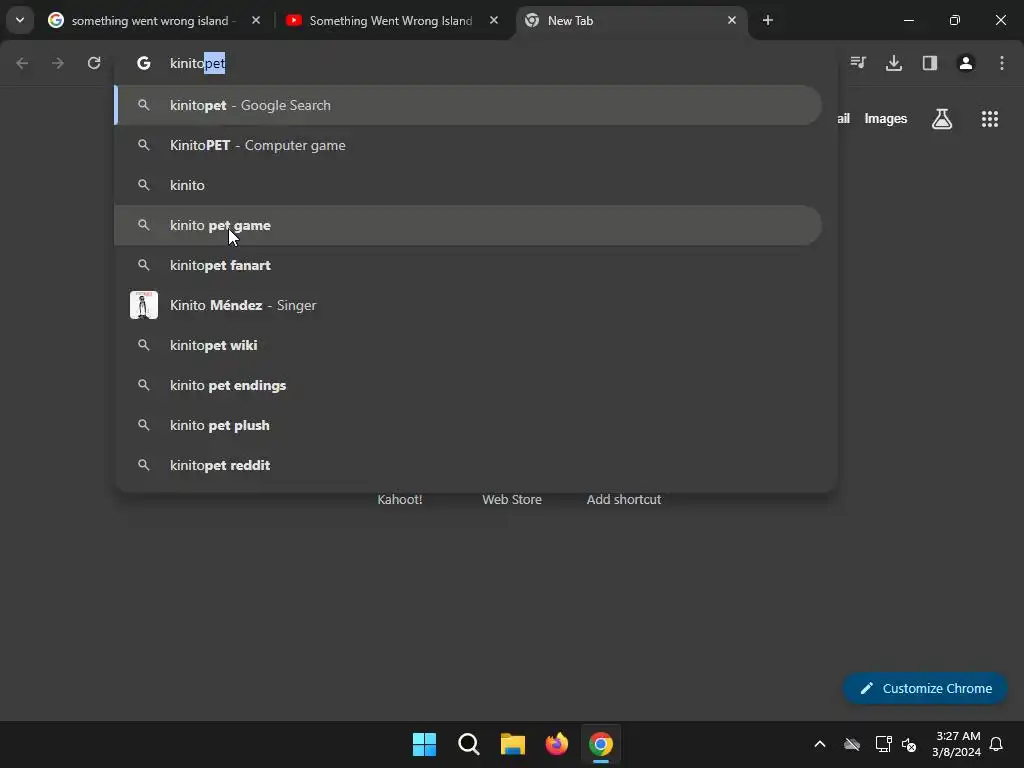Reload the page
The image size is (1024, 768).
pyautogui.click(x=94, y=63)
